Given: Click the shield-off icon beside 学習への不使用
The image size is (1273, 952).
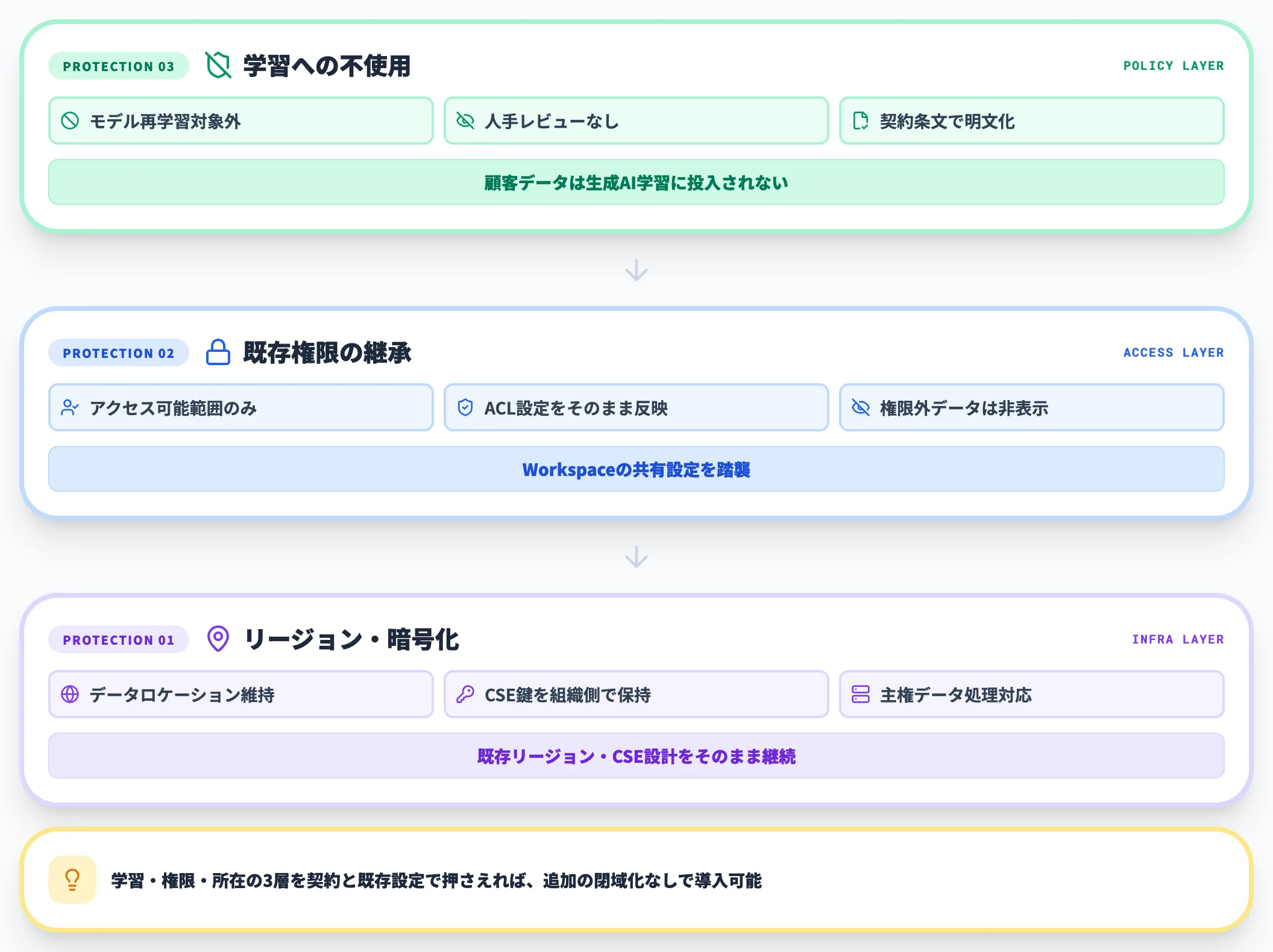Looking at the screenshot, I should click(217, 66).
